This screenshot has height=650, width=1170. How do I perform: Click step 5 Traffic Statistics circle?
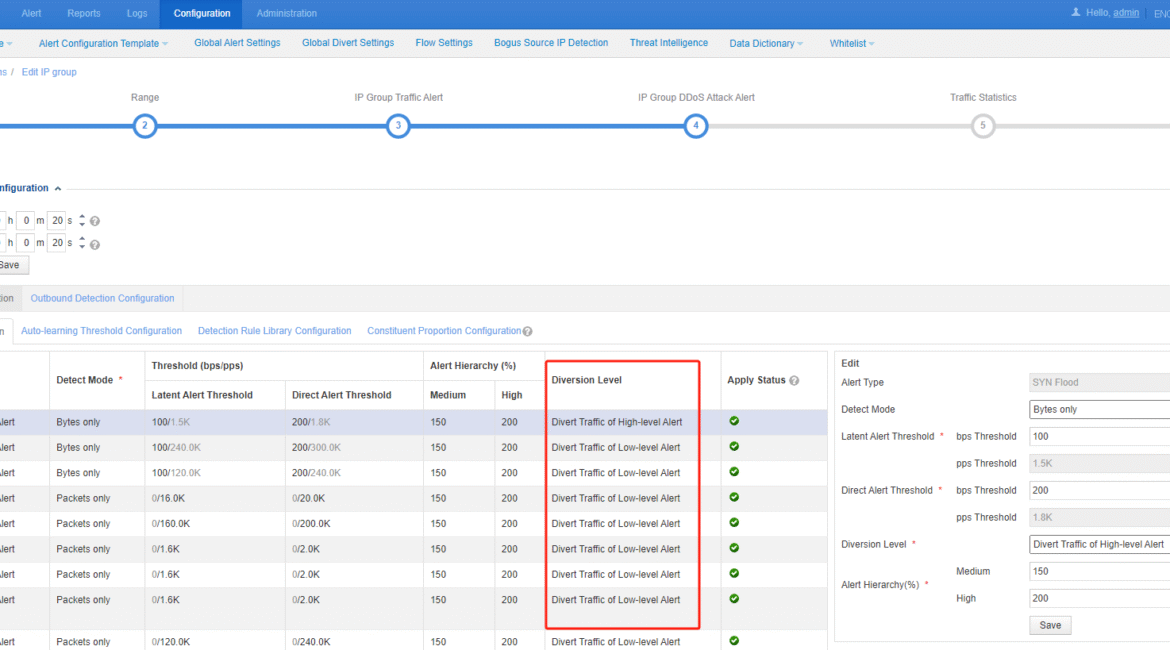983,125
